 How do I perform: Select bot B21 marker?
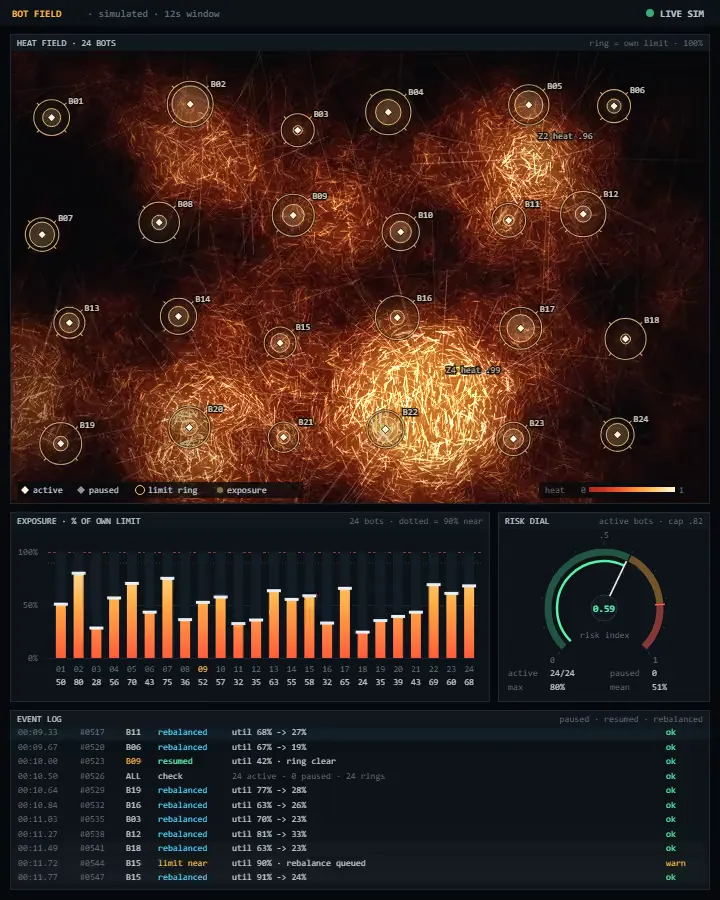point(284,437)
